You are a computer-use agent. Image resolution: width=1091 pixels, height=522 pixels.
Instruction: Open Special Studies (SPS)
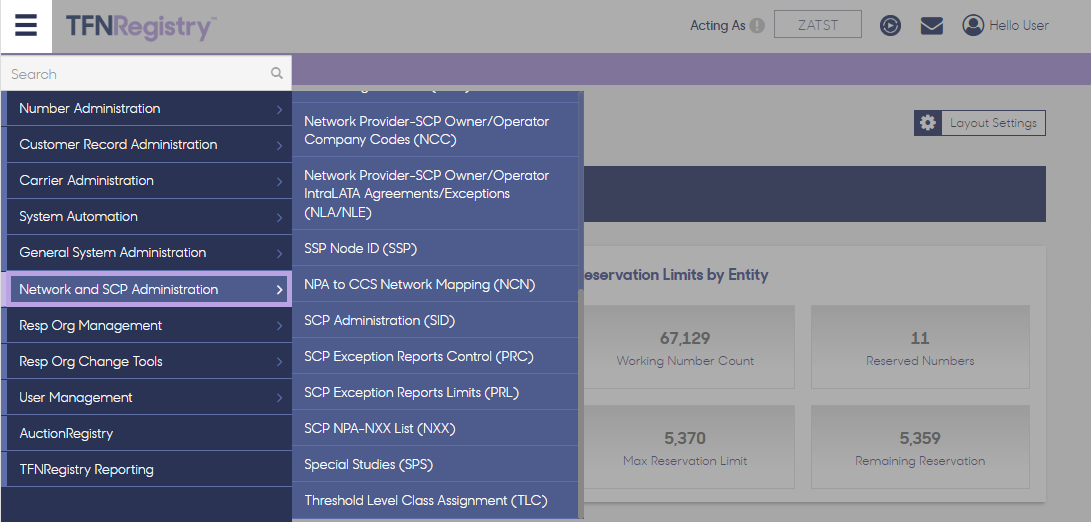point(435,464)
